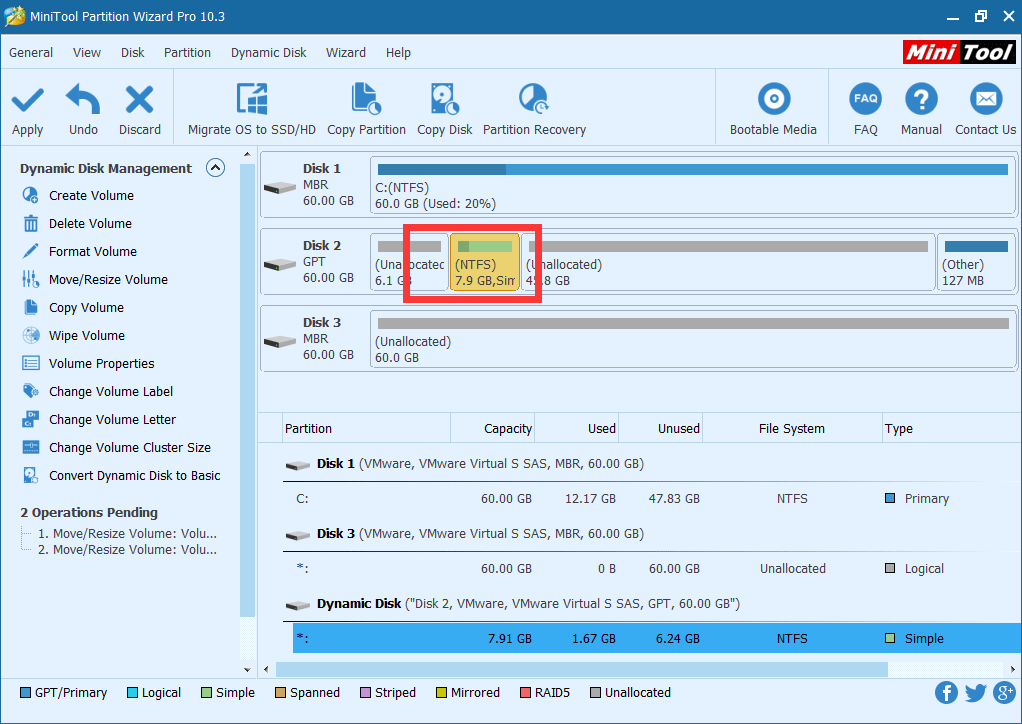The image size is (1022, 724).
Task: Select Disk 2 Other 127 MB partition
Action: click(976, 262)
